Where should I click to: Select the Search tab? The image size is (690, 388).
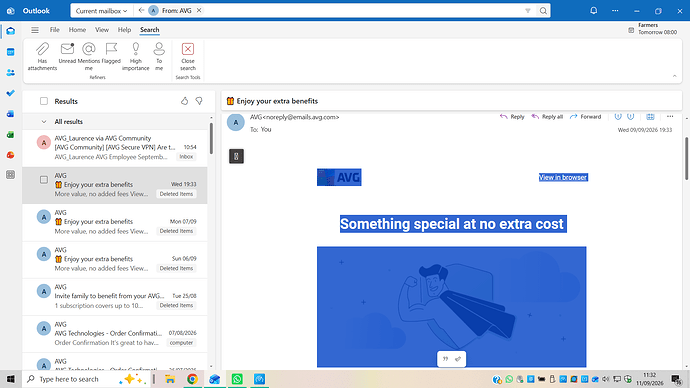tap(150, 30)
